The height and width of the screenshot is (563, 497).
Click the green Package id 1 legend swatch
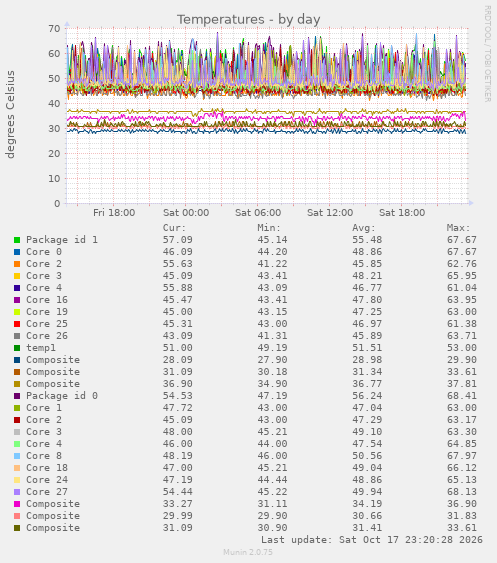tap(17, 240)
